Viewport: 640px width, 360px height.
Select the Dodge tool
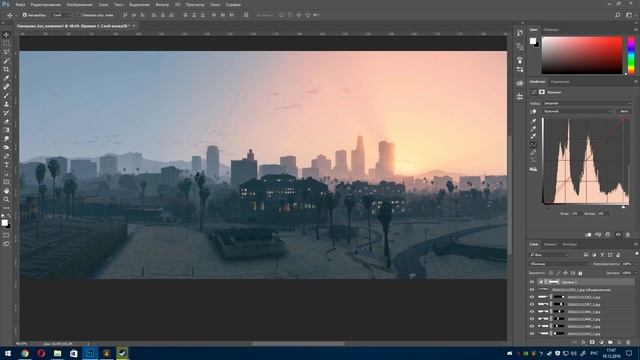(6, 147)
